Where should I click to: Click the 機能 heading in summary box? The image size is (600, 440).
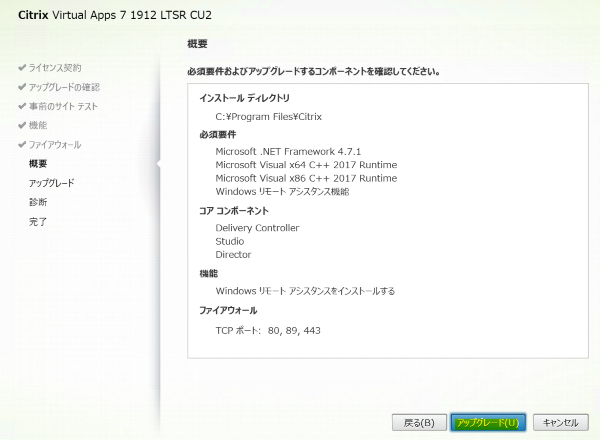coord(209,274)
